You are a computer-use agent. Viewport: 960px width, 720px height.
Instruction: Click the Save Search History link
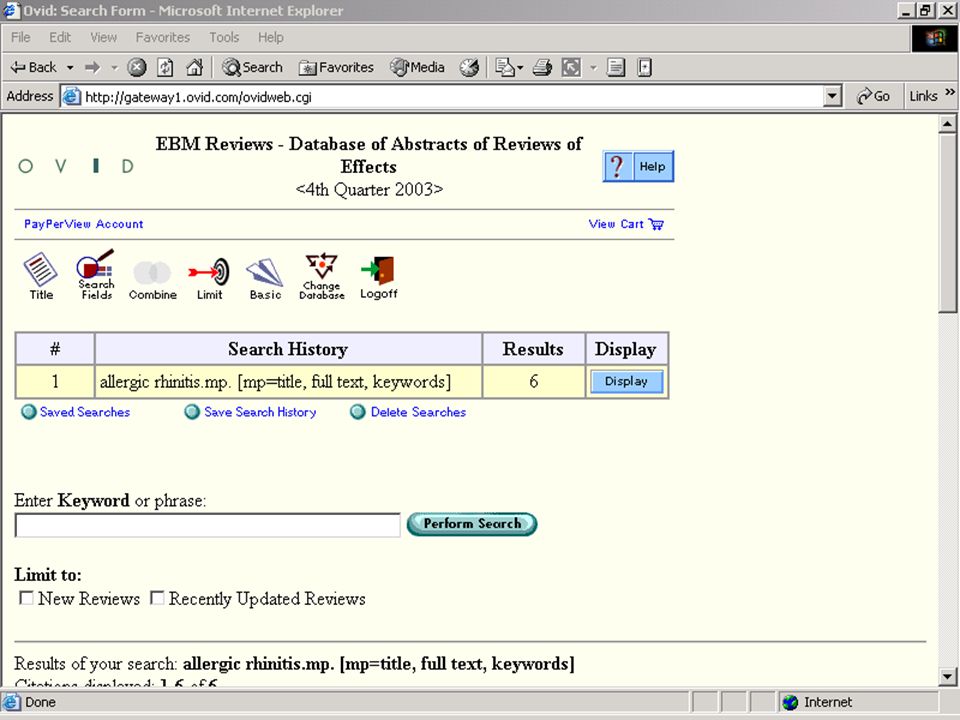[260, 412]
